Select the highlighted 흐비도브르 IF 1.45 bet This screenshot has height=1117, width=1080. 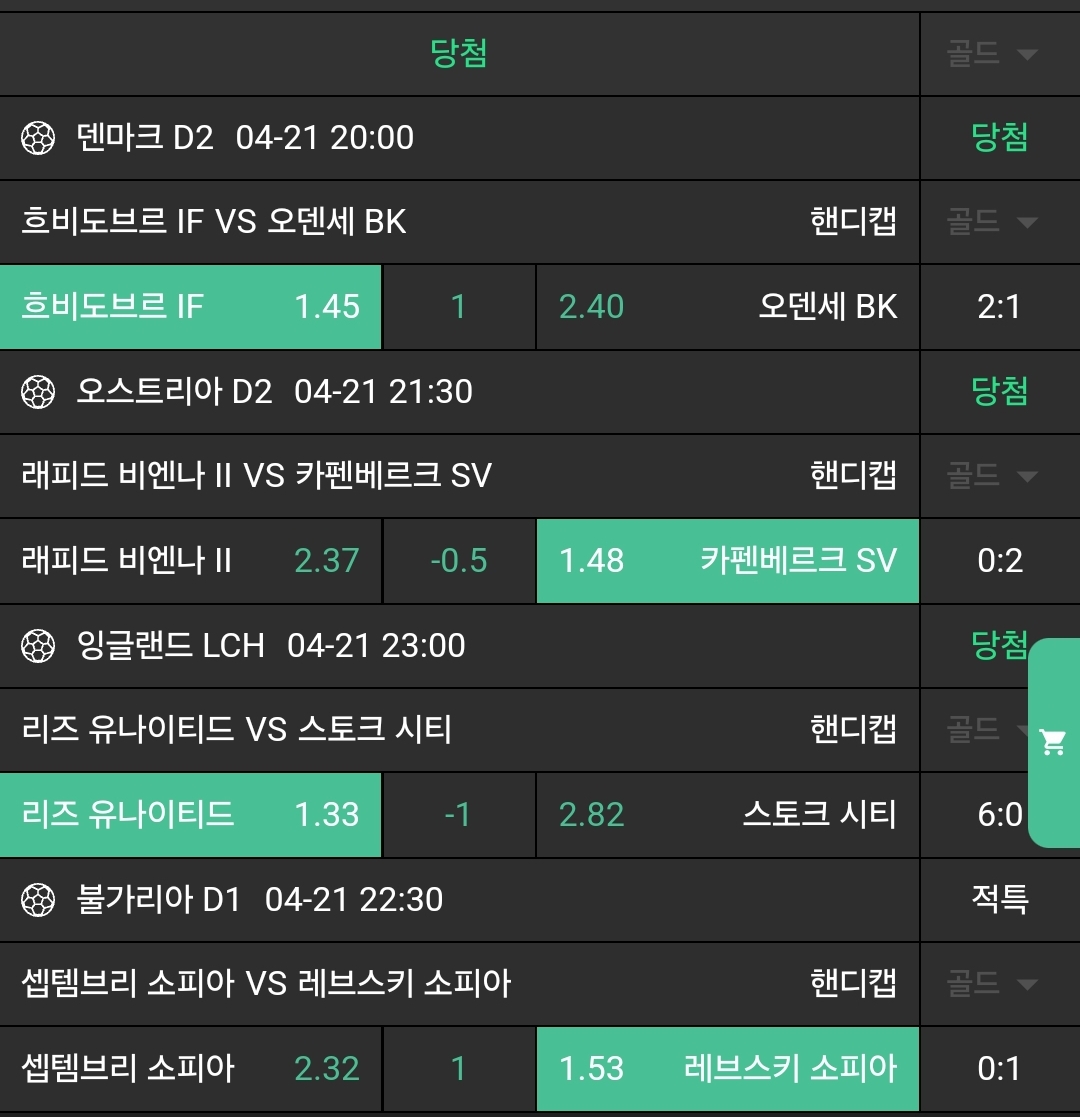(191, 307)
